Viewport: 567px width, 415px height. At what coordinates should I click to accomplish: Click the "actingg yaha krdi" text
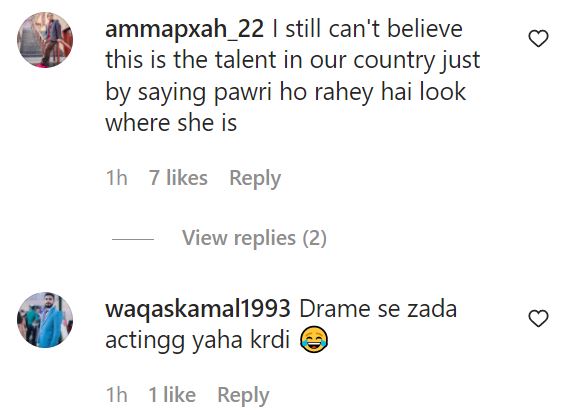198,341
